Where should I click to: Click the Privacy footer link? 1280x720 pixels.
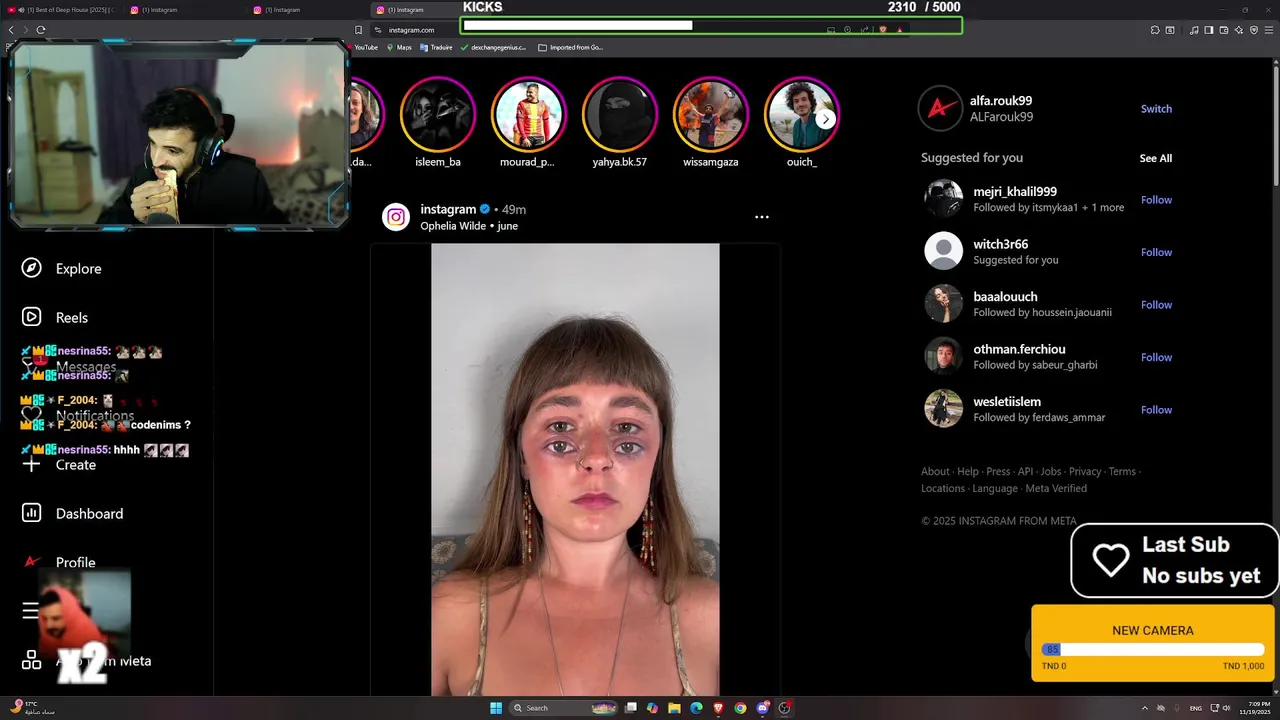[x=1085, y=471]
